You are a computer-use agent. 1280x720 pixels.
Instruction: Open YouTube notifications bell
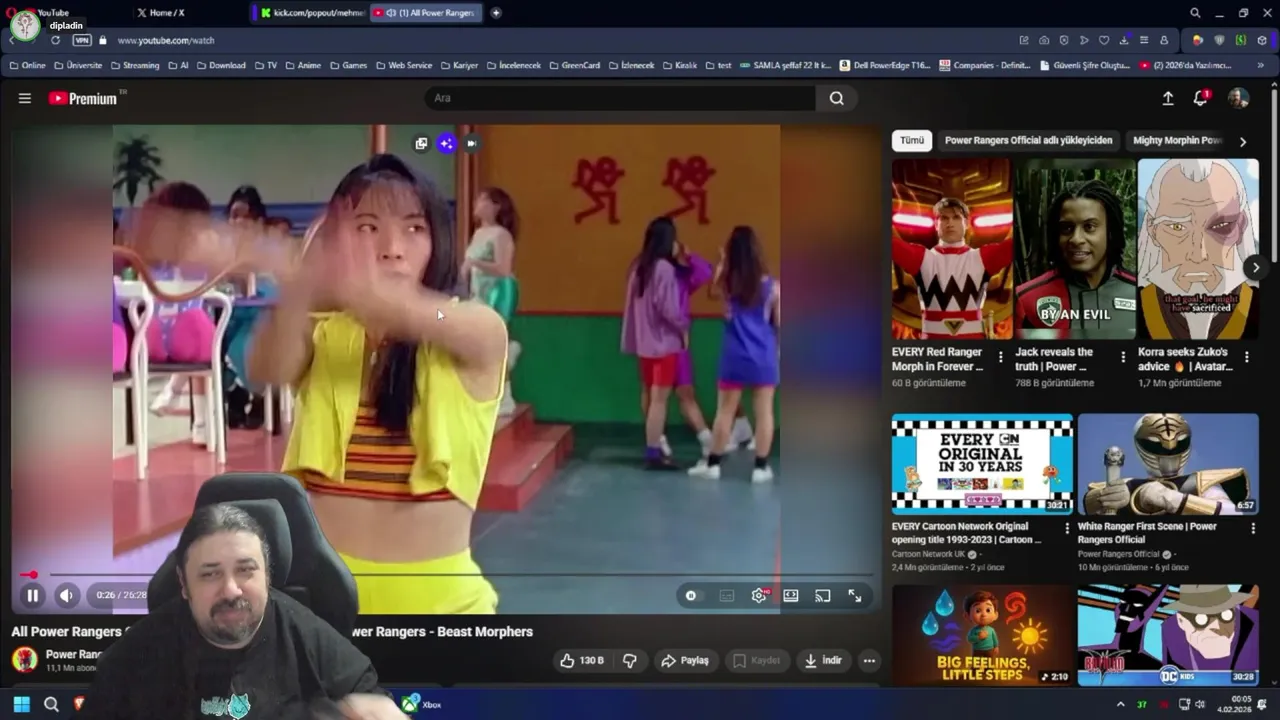point(1201,98)
